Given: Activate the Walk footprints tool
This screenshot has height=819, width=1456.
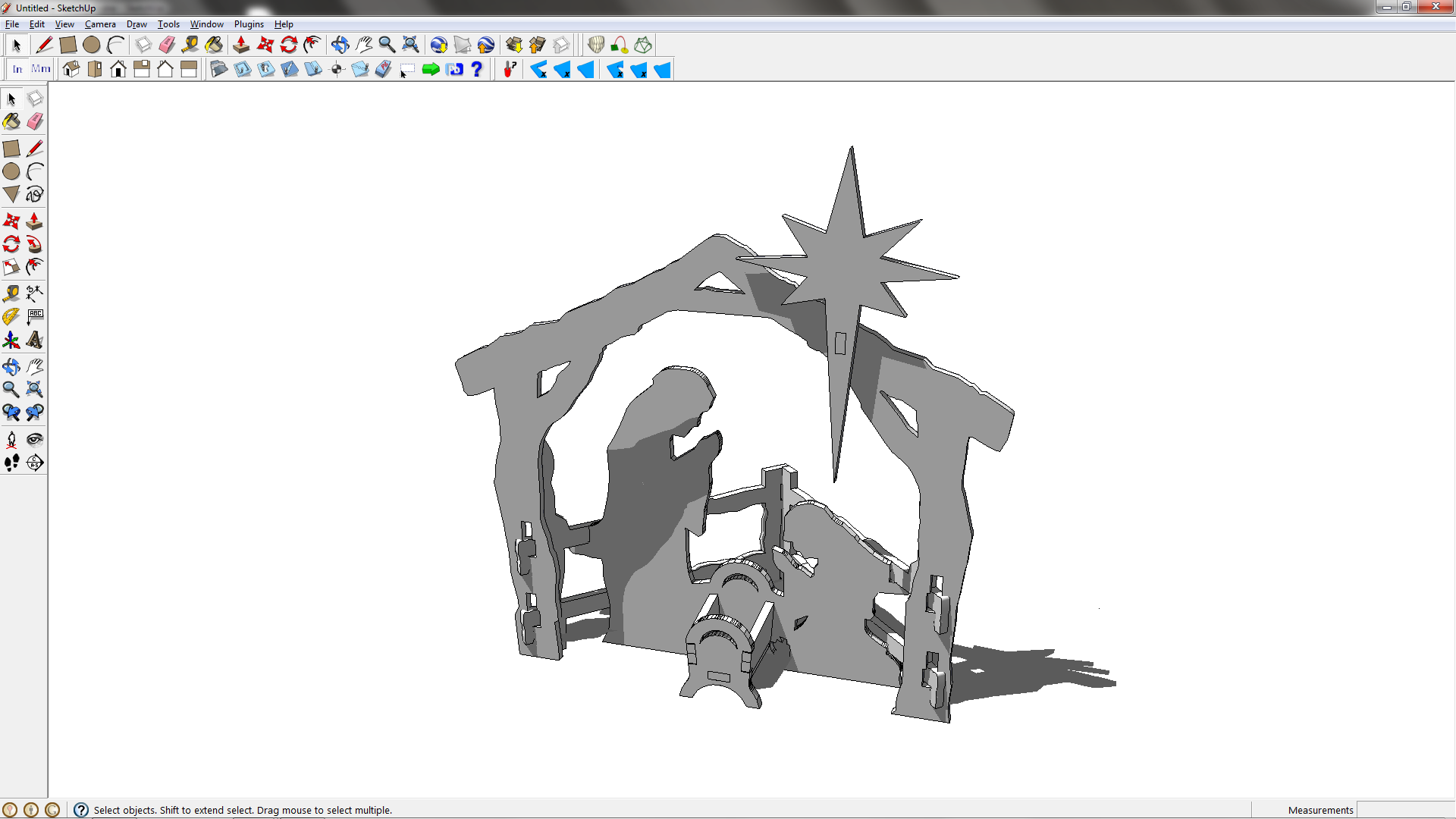Looking at the screenshot, I should point(11,463).
